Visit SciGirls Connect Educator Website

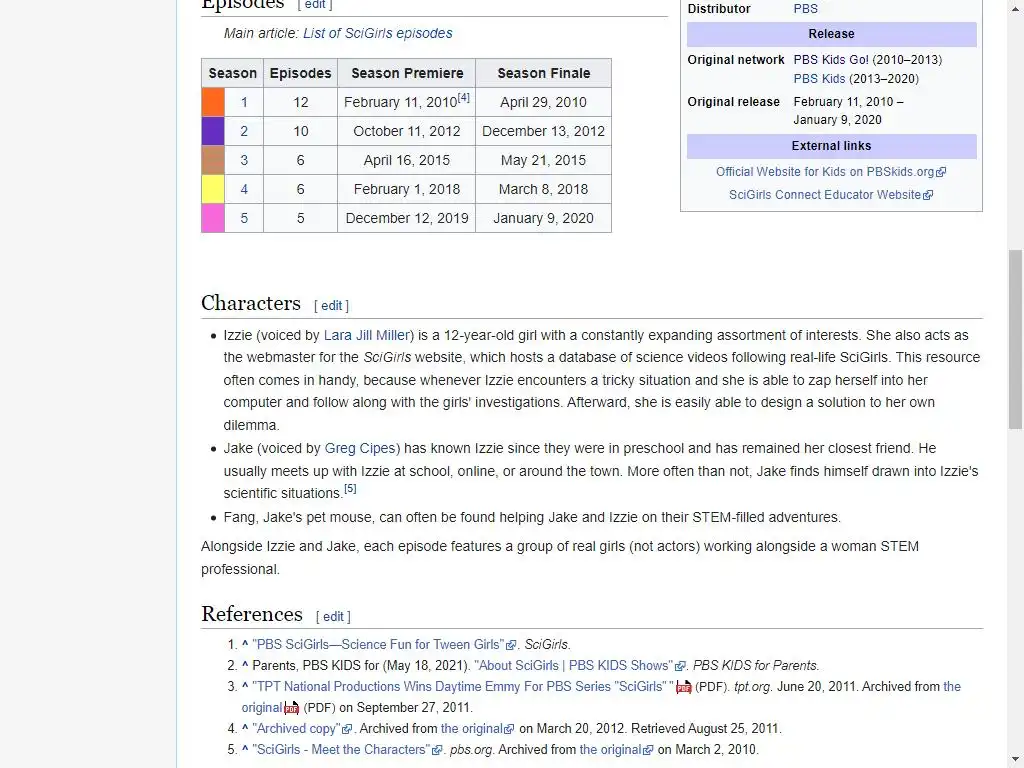click(825, 195)
